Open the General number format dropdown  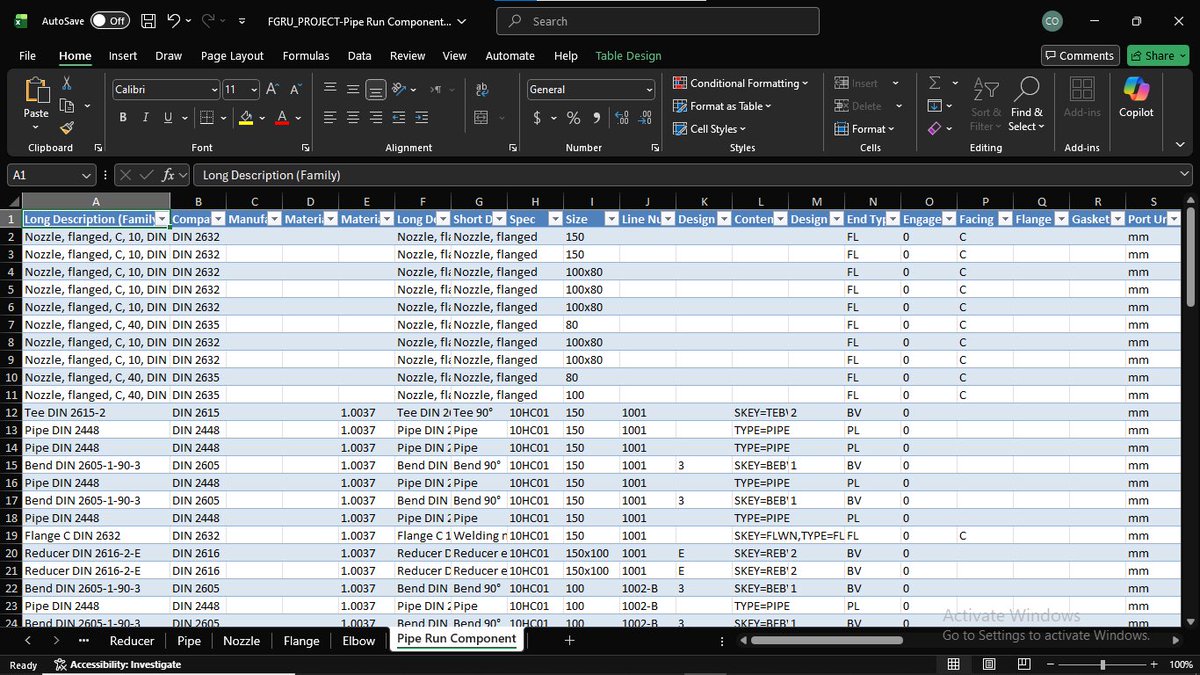click(x=649, y=89)
